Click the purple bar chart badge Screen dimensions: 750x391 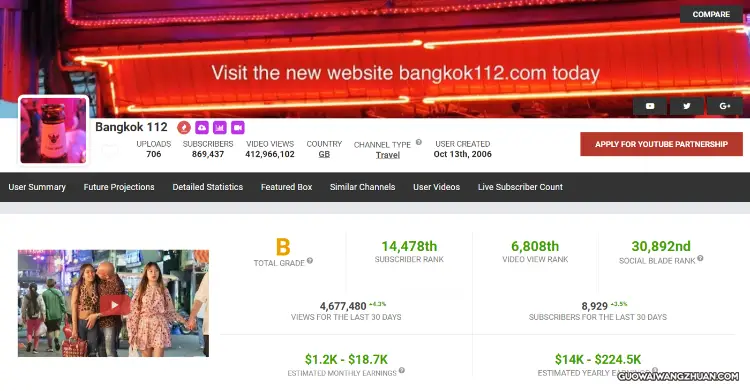pyautogui.click(x=220, y=127)
